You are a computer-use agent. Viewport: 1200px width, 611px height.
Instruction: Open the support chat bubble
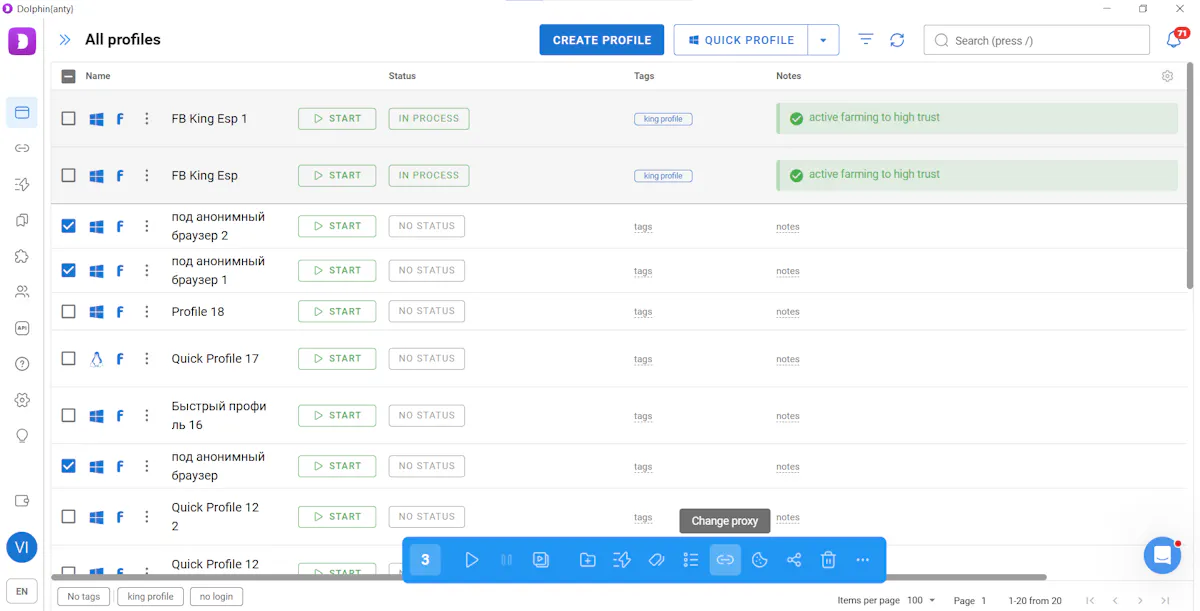pyautogui.click(x=1162, y=555)
